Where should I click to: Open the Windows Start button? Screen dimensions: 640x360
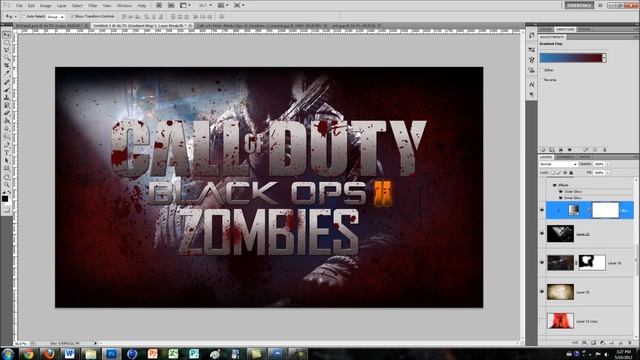(x=8, y=353)
